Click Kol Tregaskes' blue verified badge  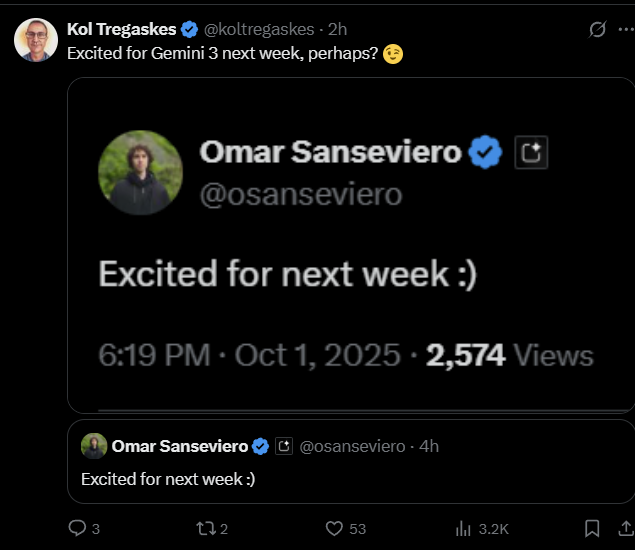pos(189,30)
